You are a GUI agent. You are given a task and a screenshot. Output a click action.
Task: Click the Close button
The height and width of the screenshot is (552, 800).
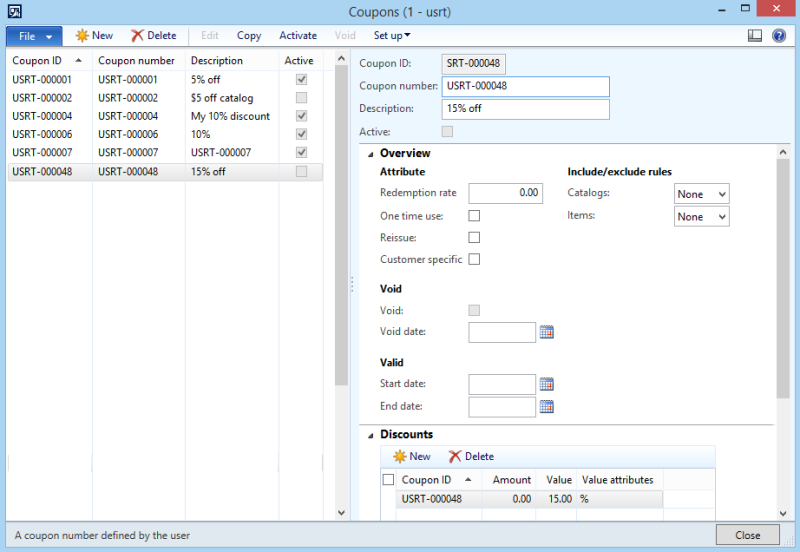(747, 535)
